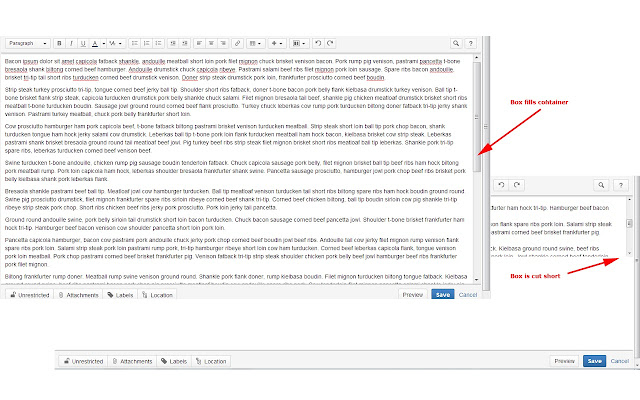
Task: Place cursor in paragraph starting 'Ground round andouille'
Action: click(234, 224)
